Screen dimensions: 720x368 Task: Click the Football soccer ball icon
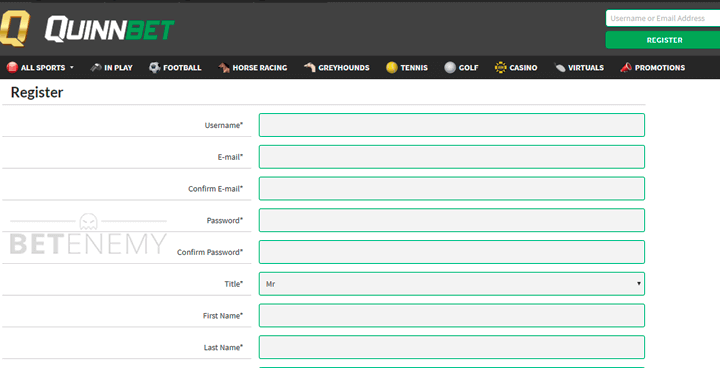coord(154,68)
